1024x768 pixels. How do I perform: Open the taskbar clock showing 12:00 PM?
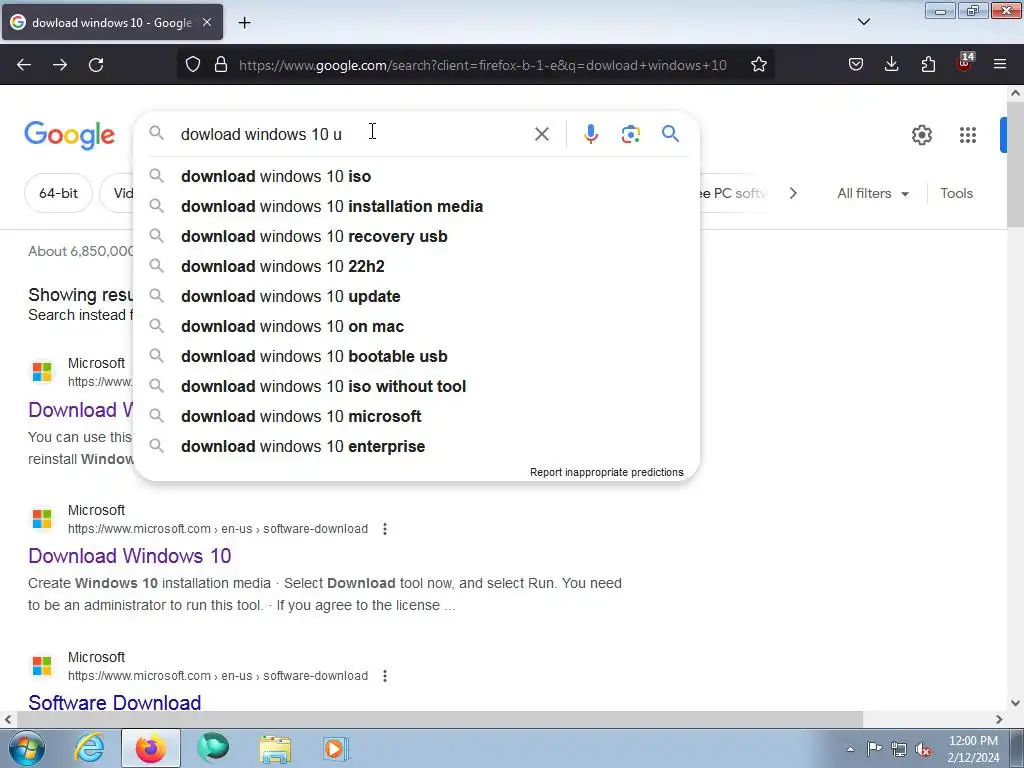(x=973, y=749)
